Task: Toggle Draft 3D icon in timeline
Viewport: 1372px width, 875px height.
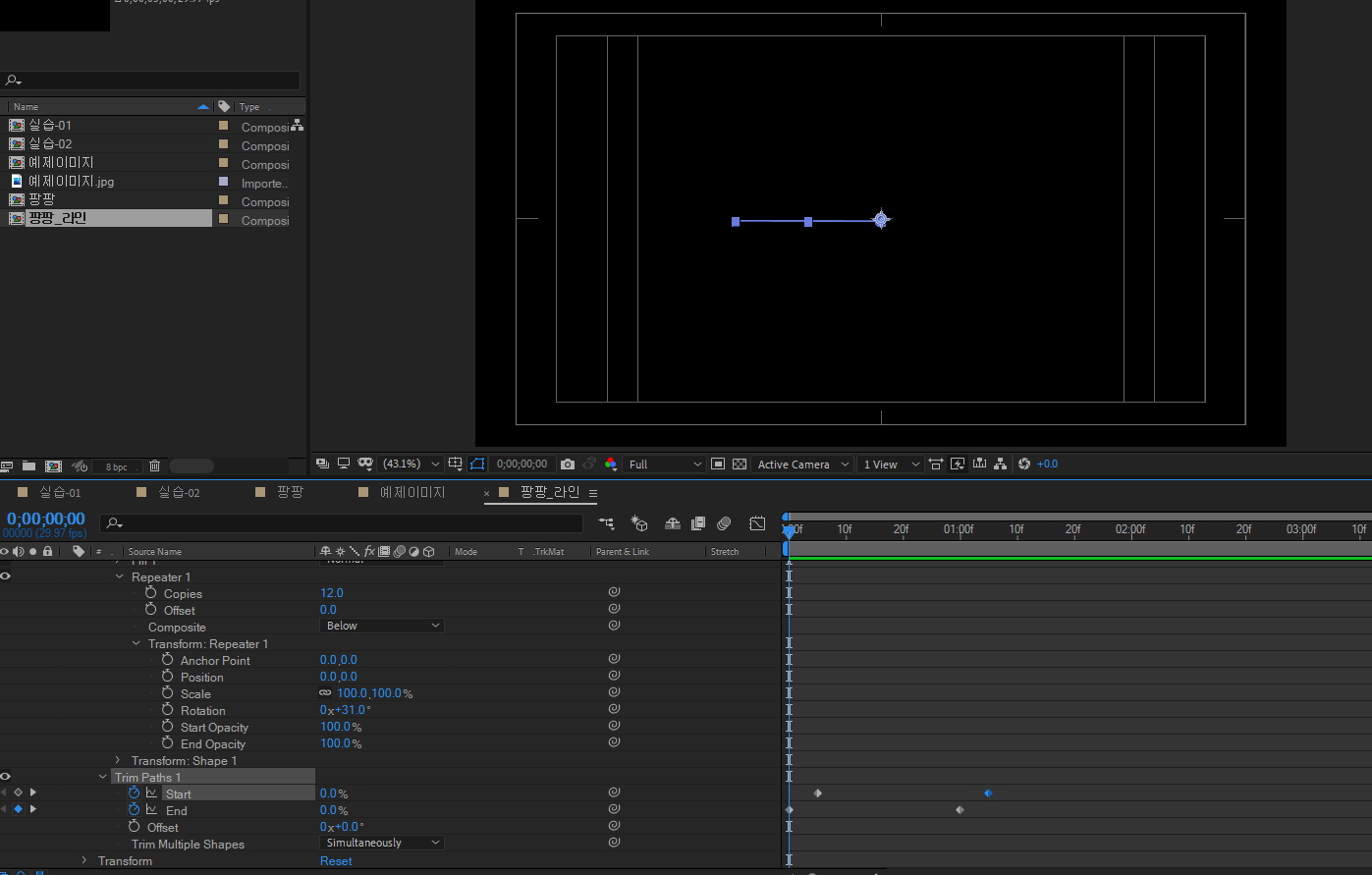Action: (639, 523)
